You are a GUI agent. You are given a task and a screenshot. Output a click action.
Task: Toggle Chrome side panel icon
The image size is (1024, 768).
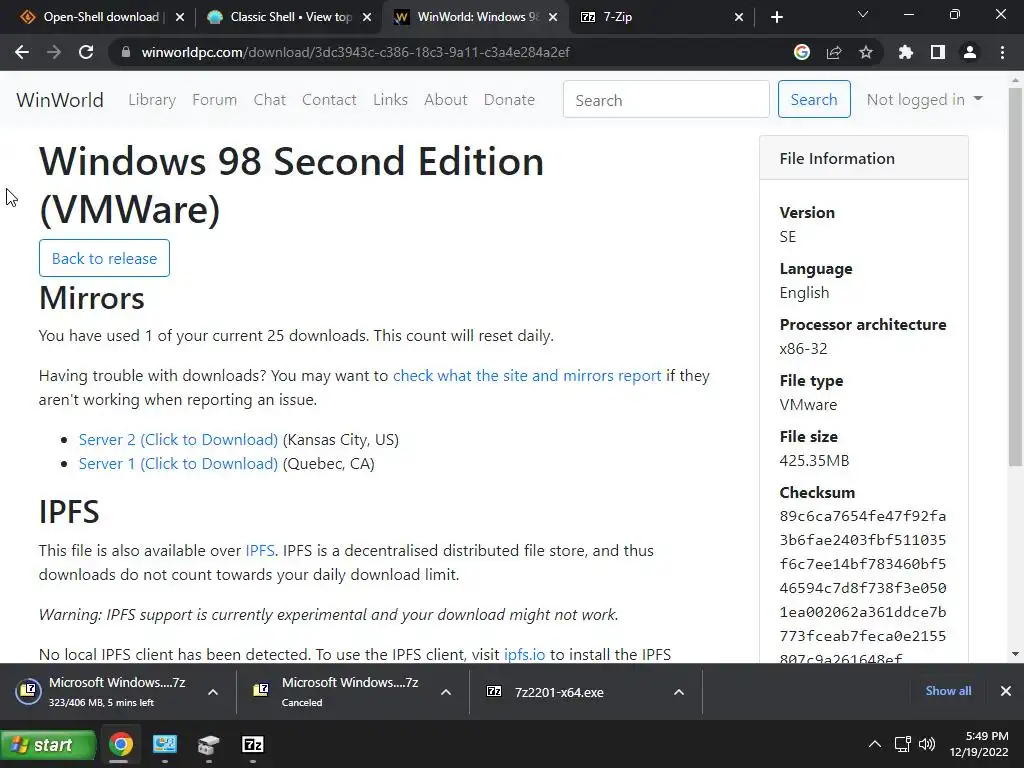click(938, 52)
